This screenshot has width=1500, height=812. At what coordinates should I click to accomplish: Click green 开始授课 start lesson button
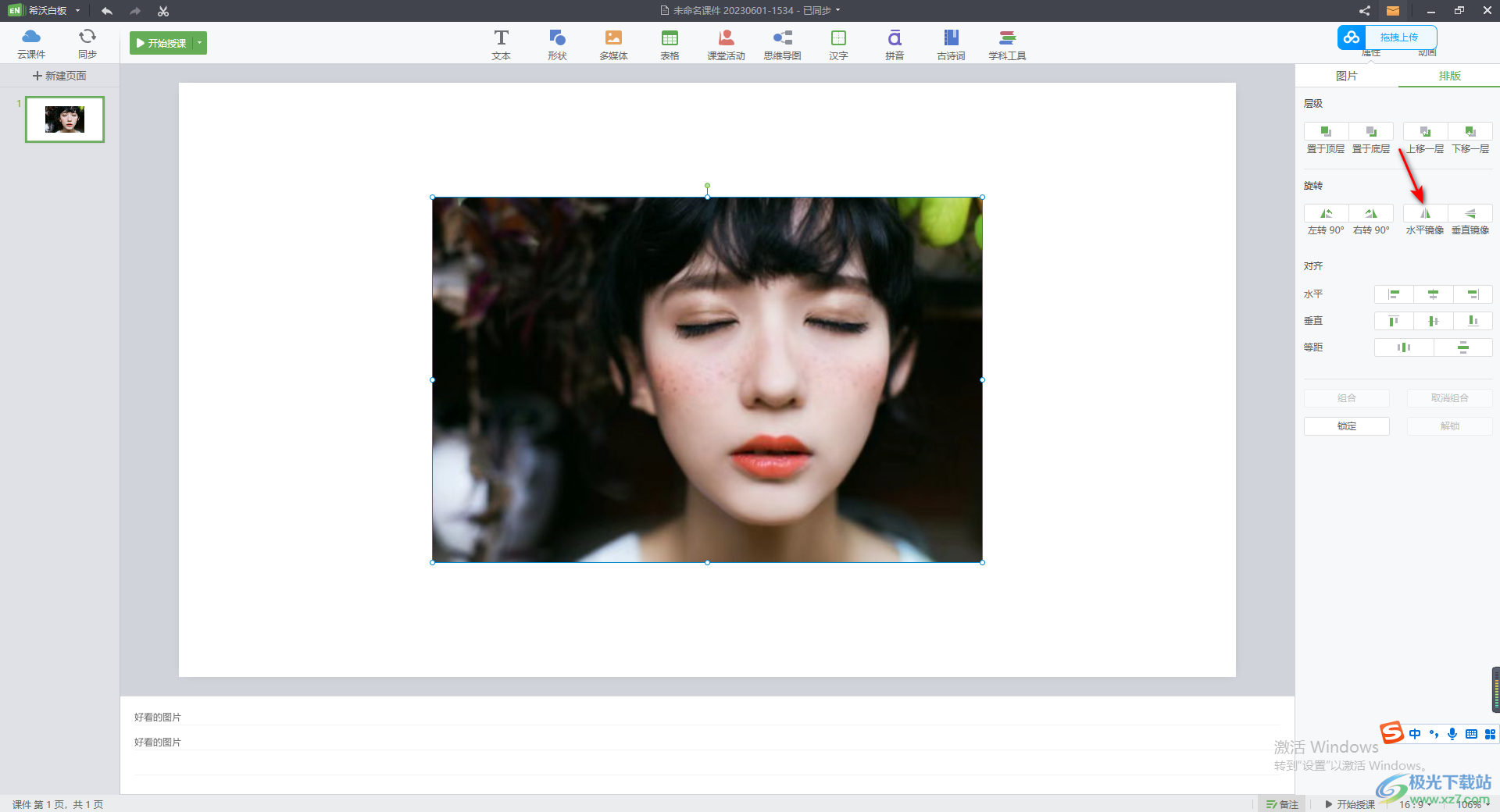pyautogui.click(x=162, y=43)
